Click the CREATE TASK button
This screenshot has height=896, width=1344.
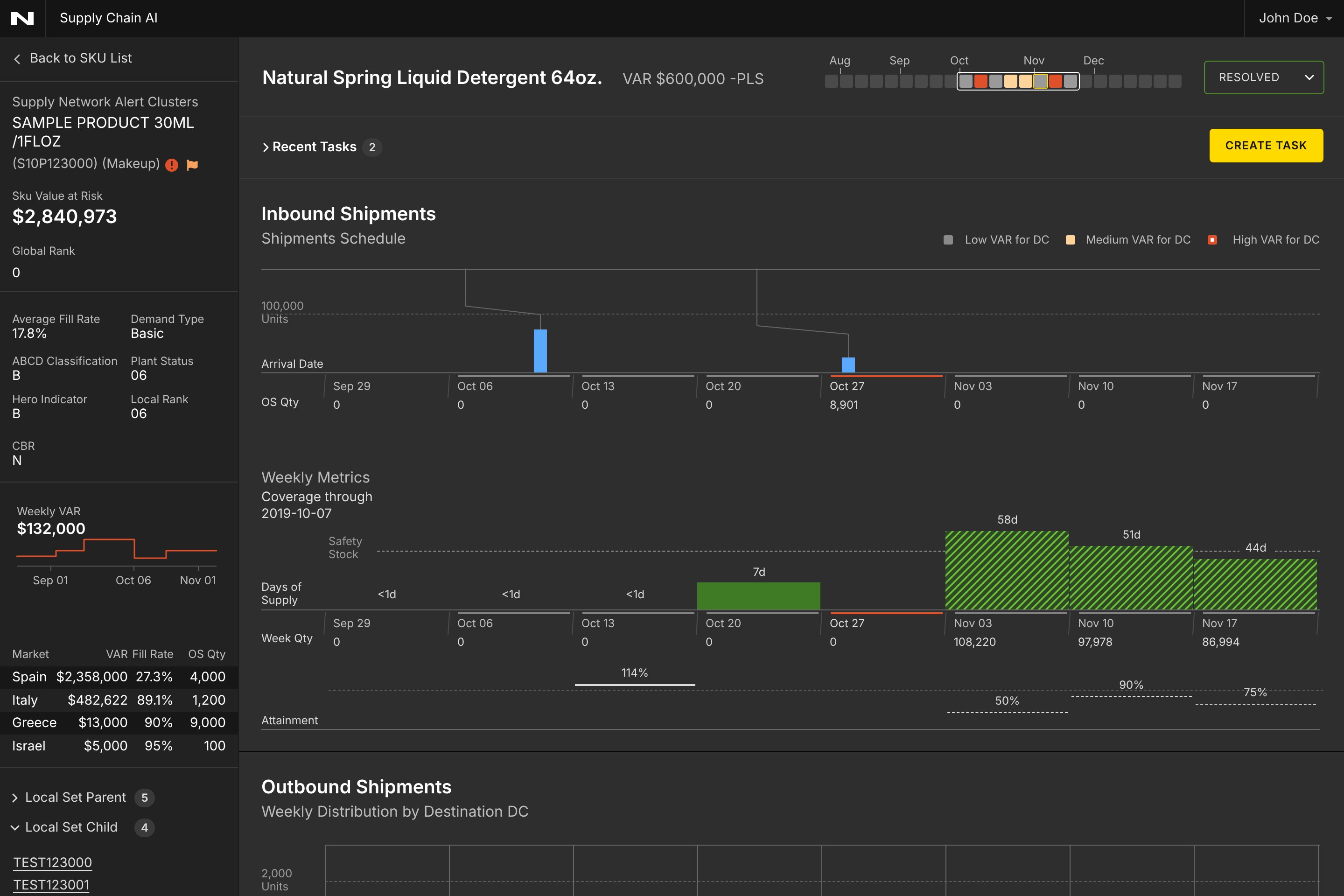click(1266, 145)
